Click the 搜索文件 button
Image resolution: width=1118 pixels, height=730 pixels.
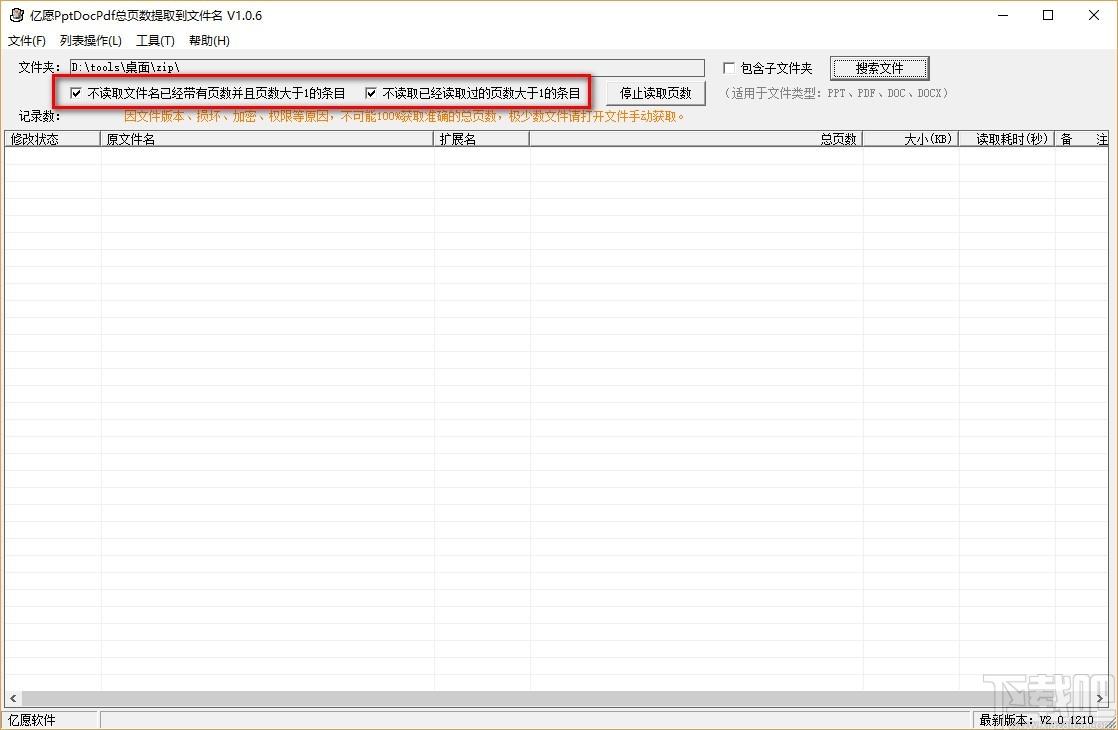point(879,68)
